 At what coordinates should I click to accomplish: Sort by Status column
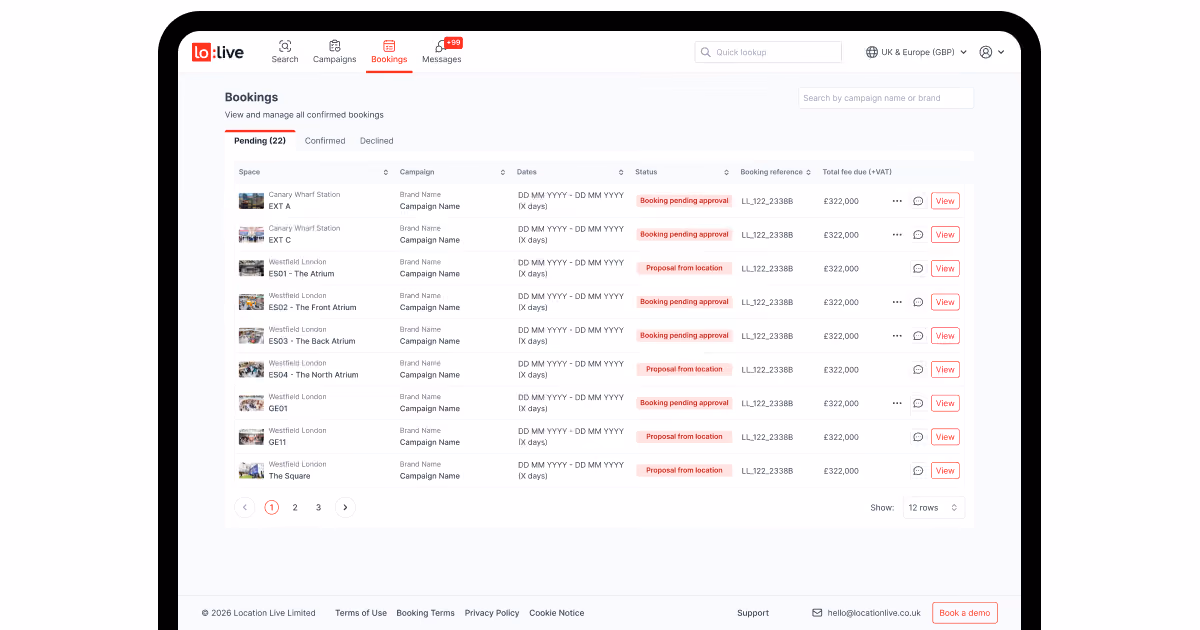pos(727,172)
